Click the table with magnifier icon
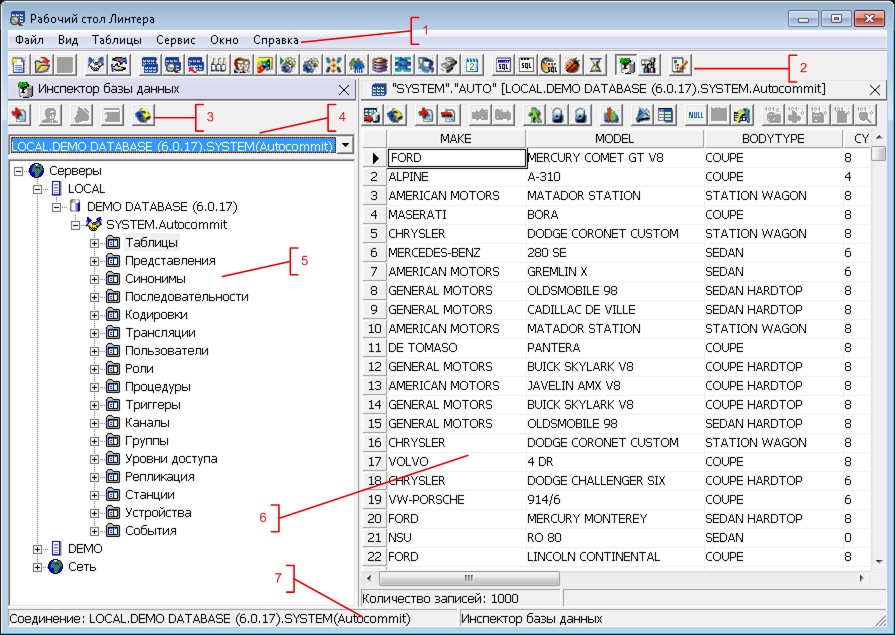Viewport: 895px width, 635px height. [172, 65]
